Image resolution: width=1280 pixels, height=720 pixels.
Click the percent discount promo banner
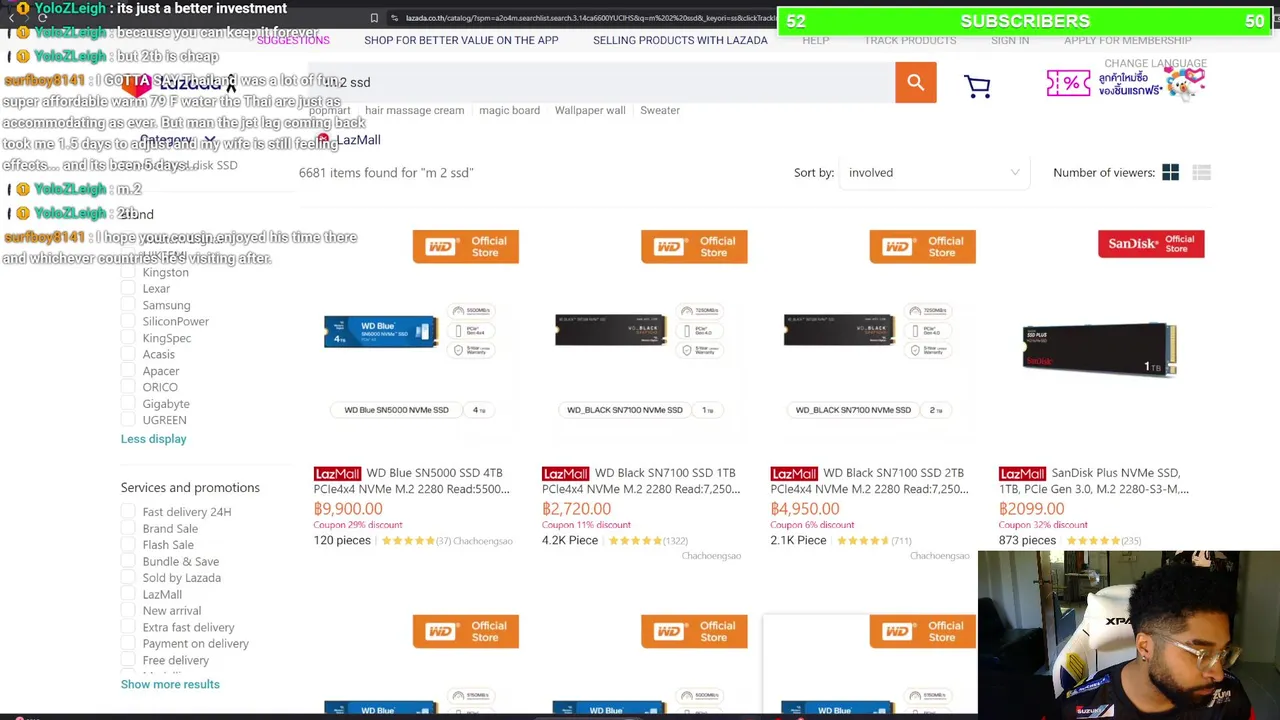point(1126,83)
